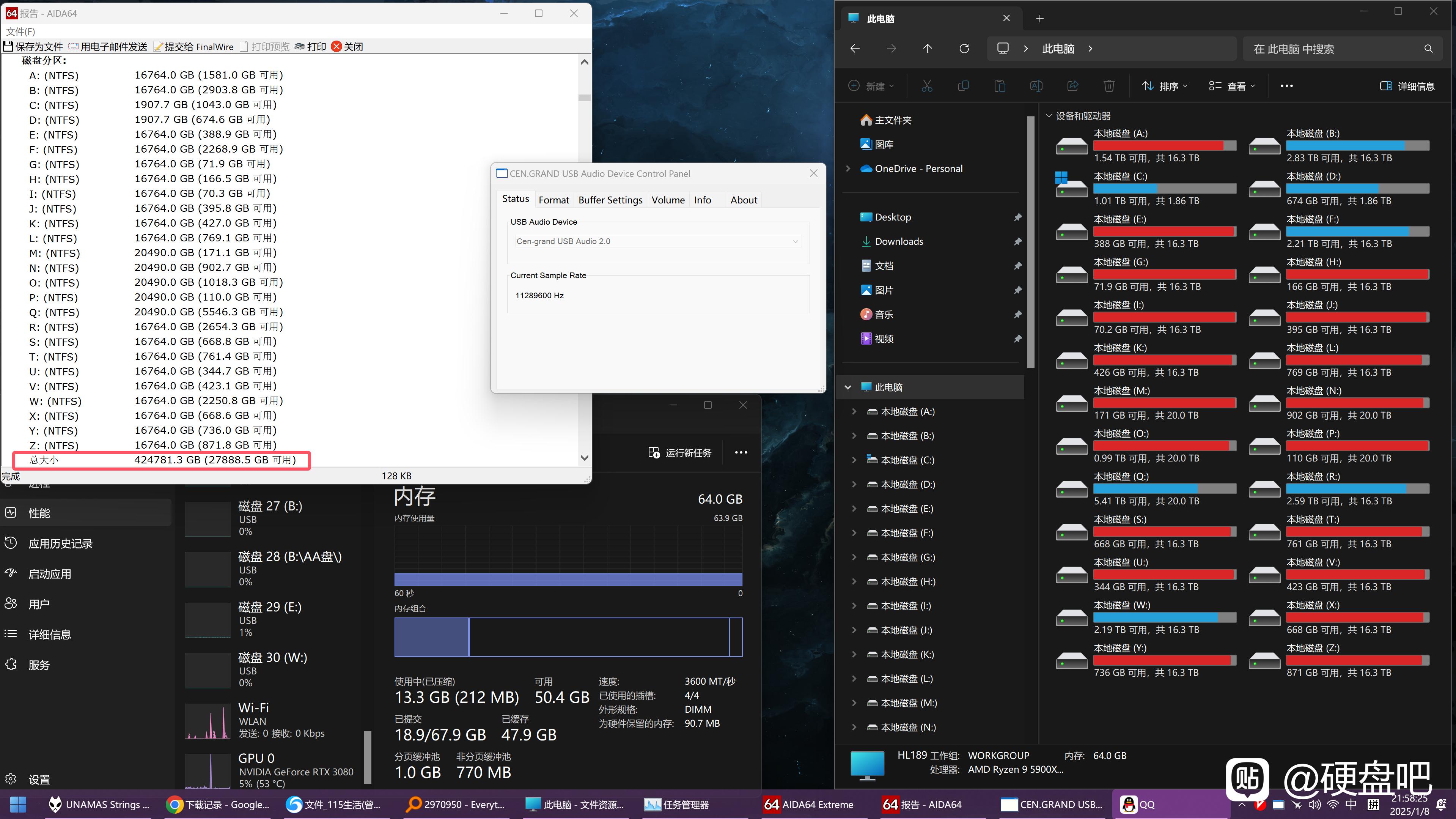Click Send by email in AIDA64 report
Screen dimensions: 1456x819
coord(107,46)
